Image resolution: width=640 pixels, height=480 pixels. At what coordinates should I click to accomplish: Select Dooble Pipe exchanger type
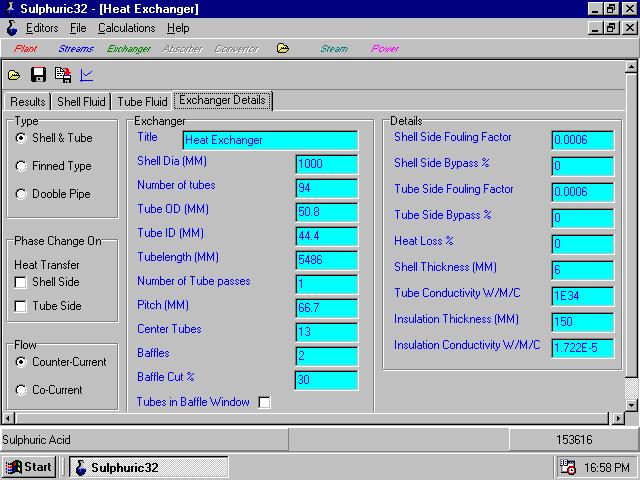click(x=53, y=194)
